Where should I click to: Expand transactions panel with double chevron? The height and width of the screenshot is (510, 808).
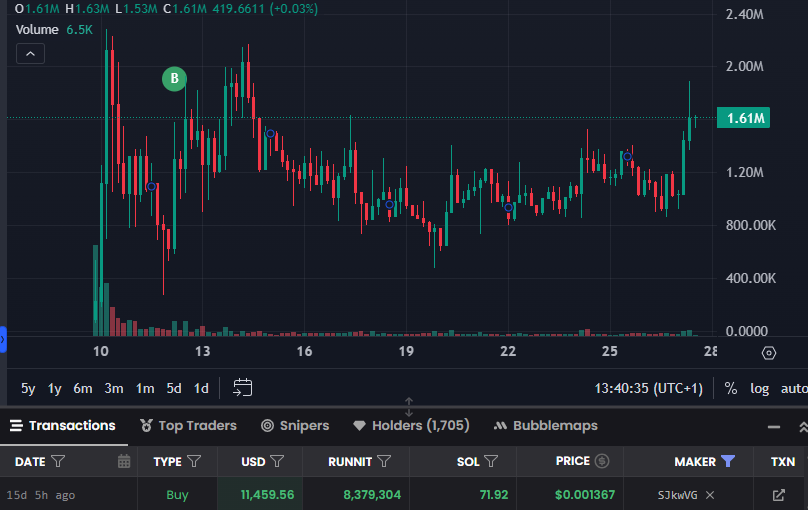803,427
